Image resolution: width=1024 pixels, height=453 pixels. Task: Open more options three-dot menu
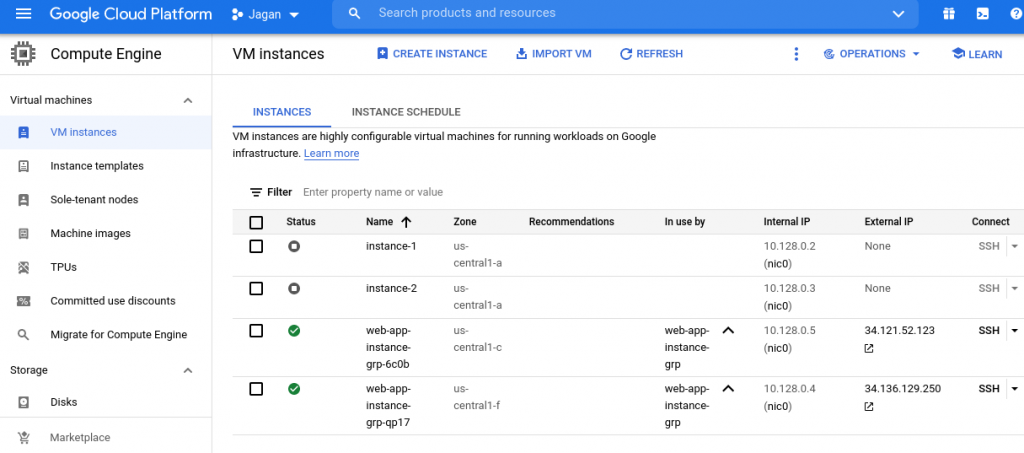(x=796, y=54)
